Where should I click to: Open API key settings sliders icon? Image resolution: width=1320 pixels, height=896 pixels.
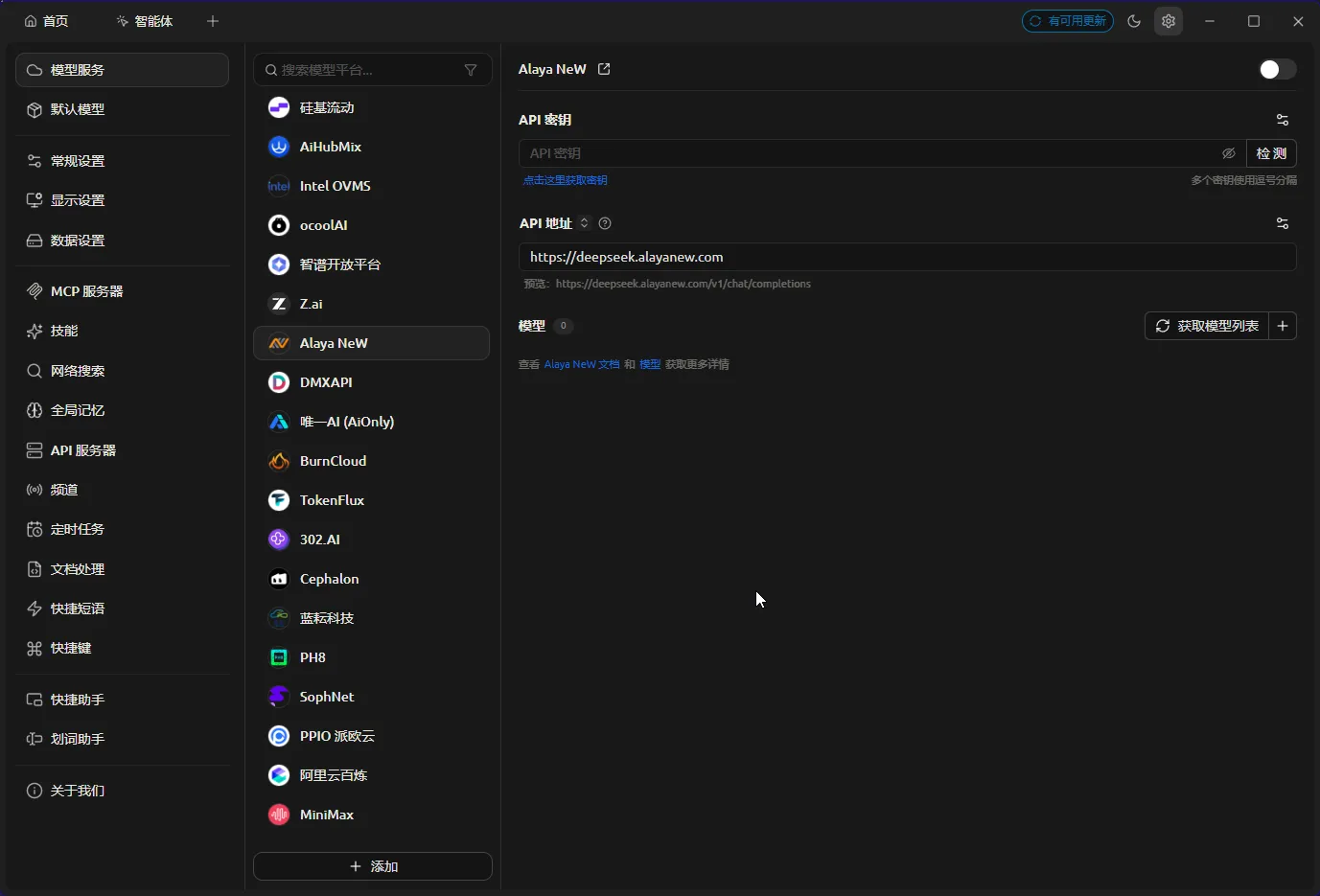(1283, 120)
